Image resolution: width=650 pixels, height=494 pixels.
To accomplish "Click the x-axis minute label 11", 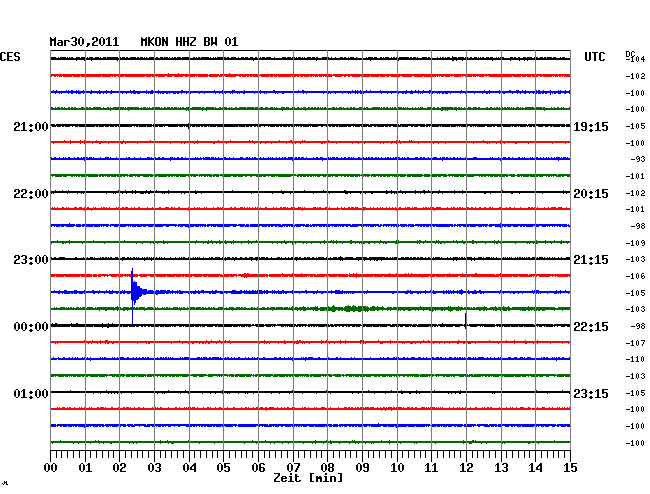I will coord(432,468).
